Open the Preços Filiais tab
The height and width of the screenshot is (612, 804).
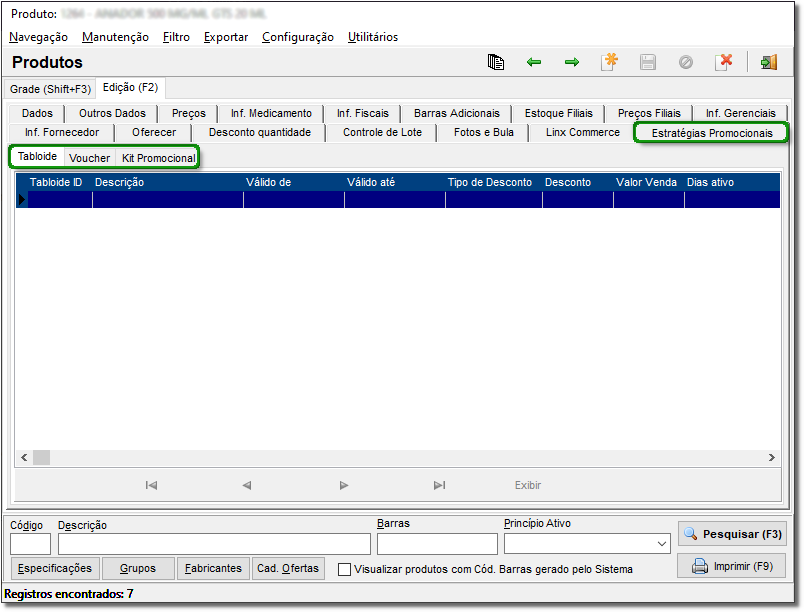pyautogui.click(x=649, y=113)
